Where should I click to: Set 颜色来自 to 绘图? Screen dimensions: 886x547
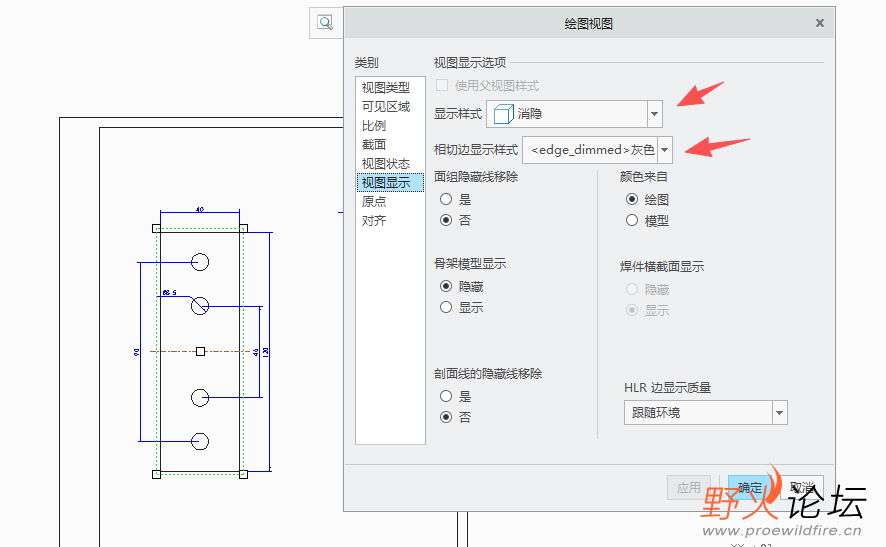click(x=632, y=199)
